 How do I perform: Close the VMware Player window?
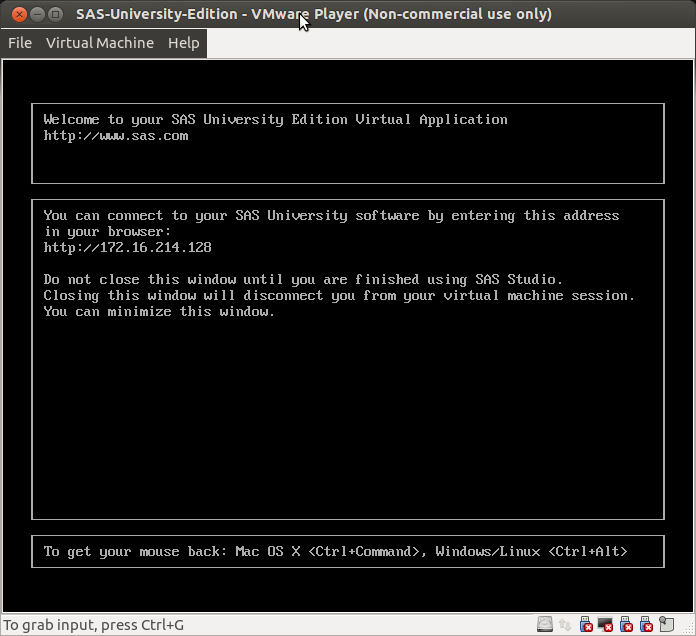(x=15, y=14)
